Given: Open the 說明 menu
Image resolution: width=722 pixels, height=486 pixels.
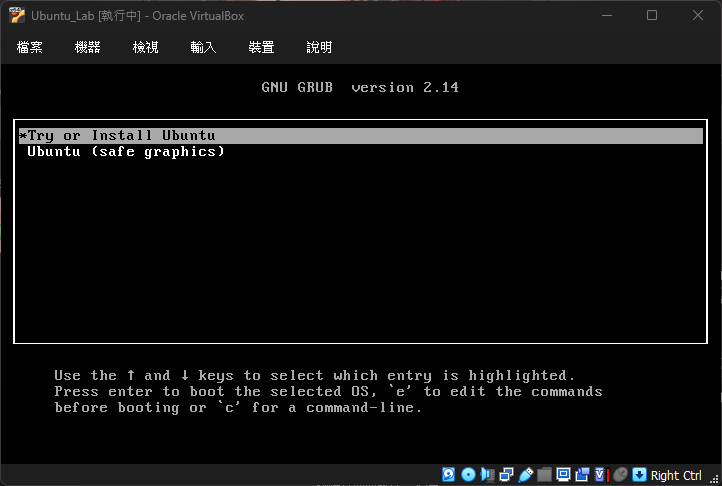Looking at the screenshot, I should pyautogui.click(x=319, y=47).
